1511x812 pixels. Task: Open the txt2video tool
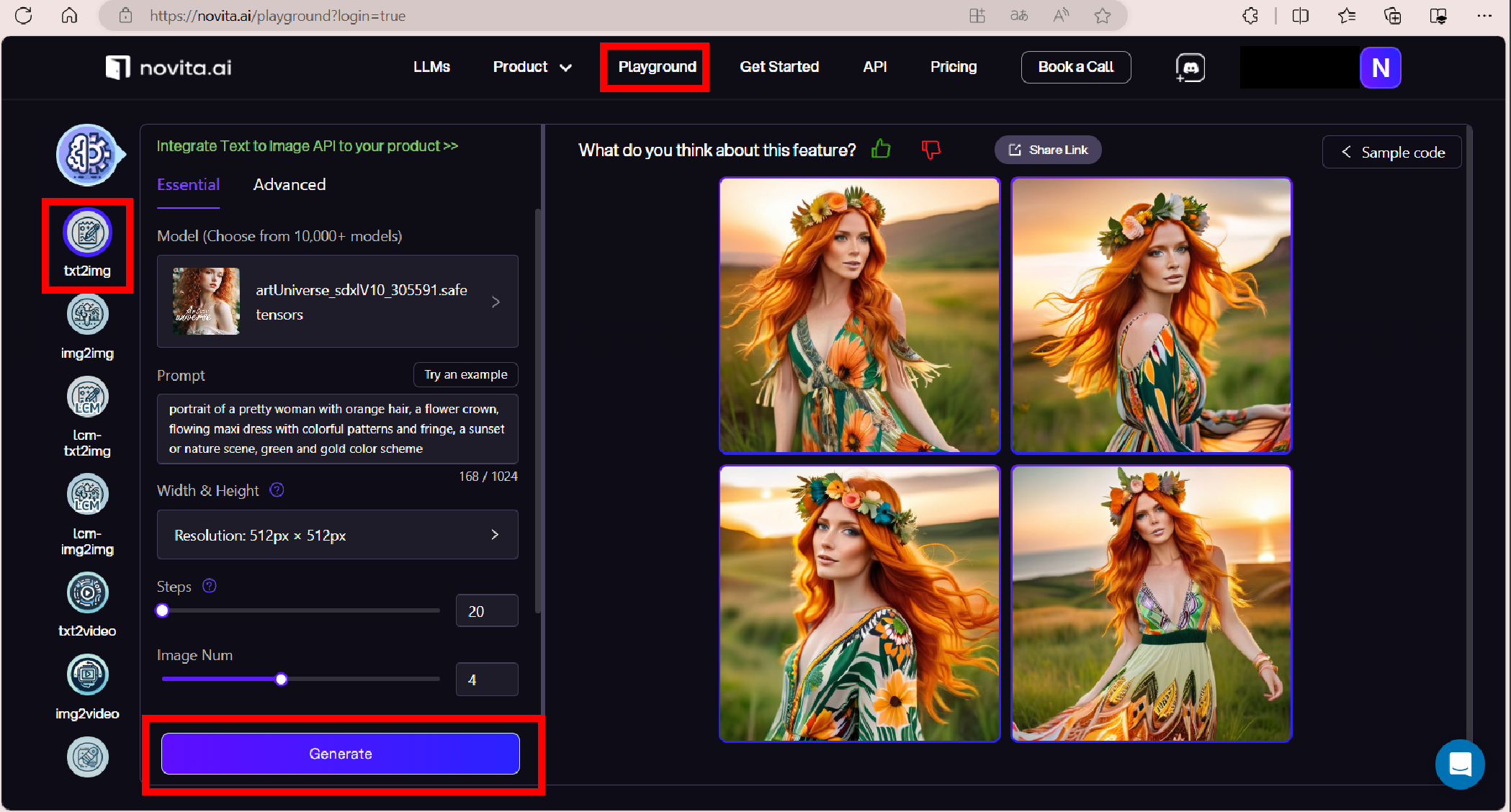click(x=87, y=593)
